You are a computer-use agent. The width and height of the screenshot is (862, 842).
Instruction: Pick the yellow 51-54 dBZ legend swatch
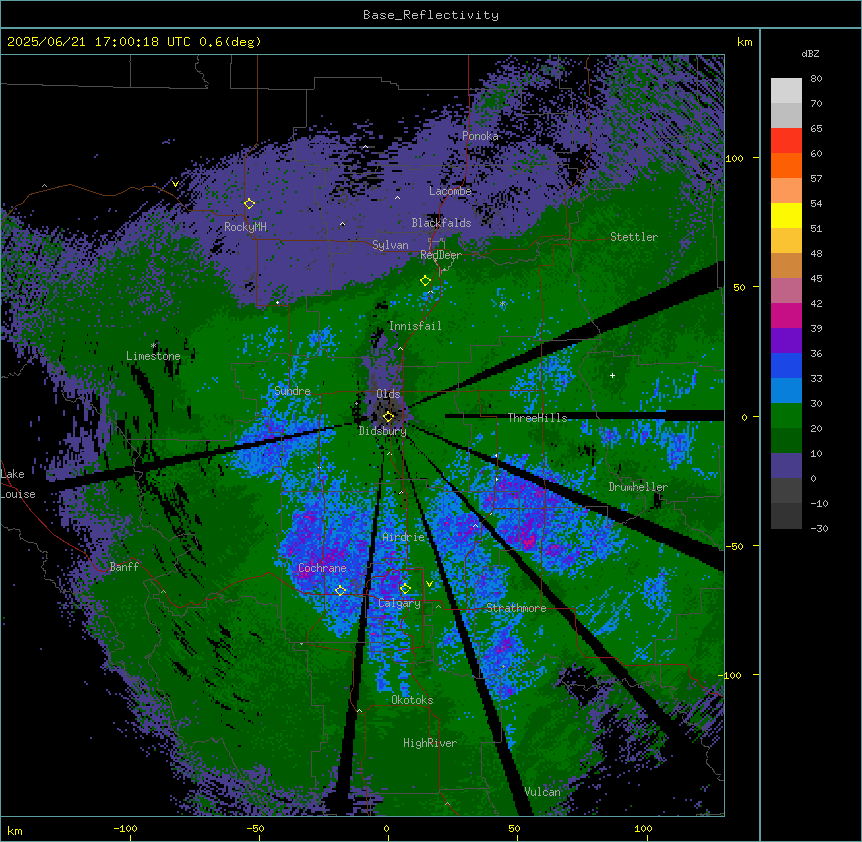[786, 216]
